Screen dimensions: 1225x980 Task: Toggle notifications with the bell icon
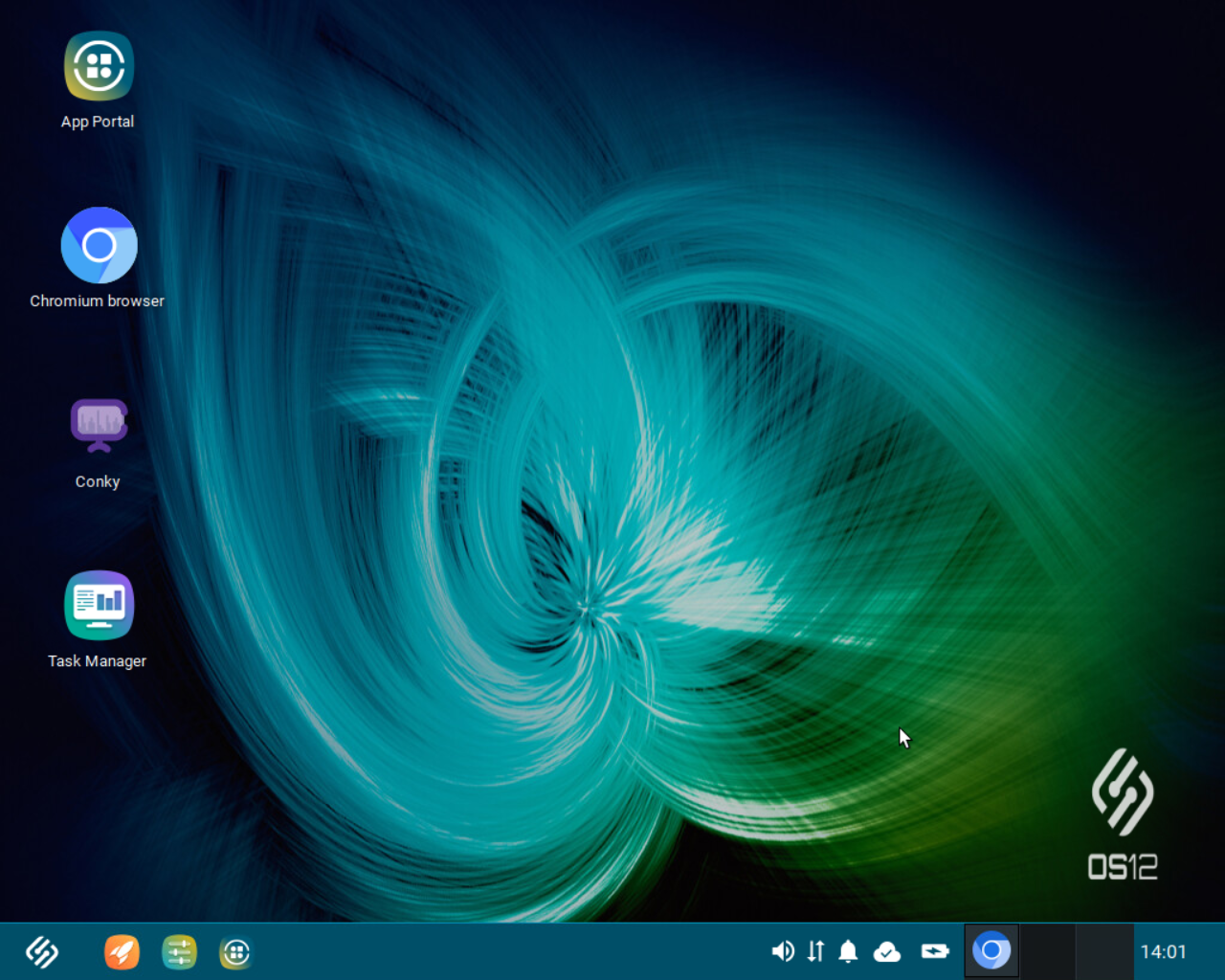(847, 951)
